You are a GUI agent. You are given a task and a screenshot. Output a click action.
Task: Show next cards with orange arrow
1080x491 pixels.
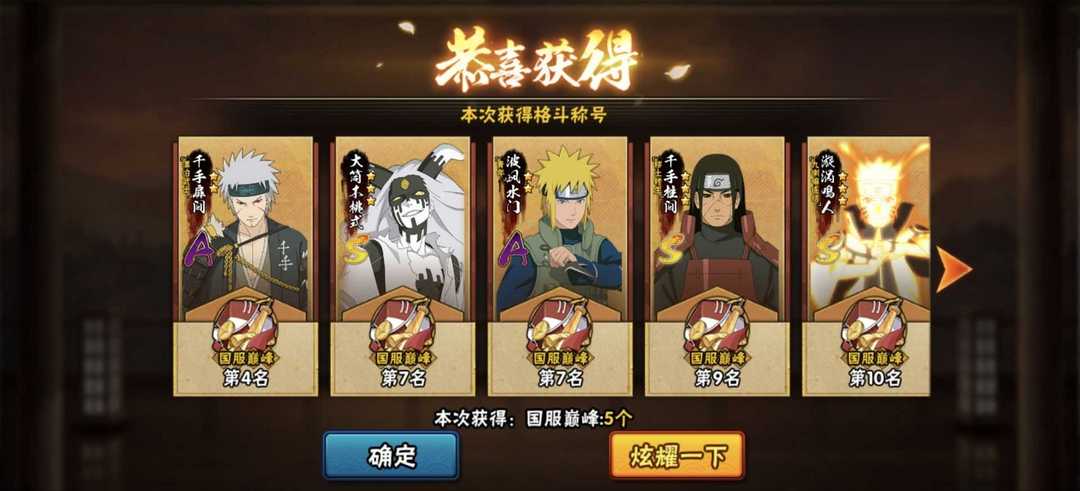(x=954, y=269)
